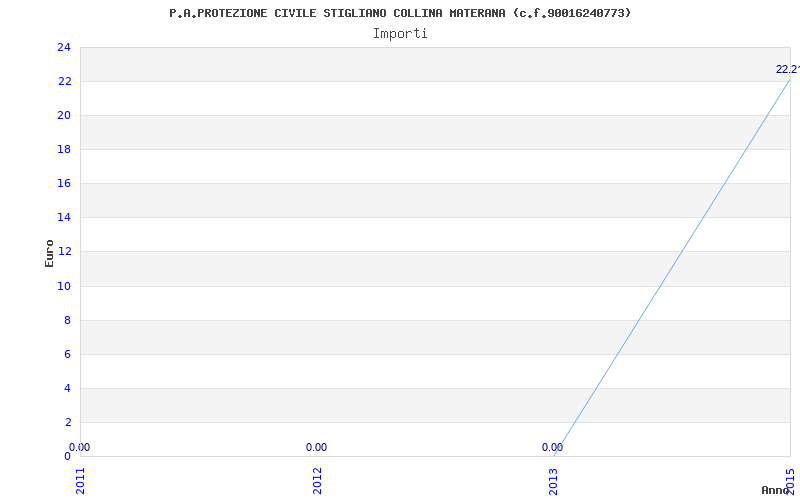Screen dimensions: 800x500
Task: Click the Importi subtitle
Action: point(400,34)
